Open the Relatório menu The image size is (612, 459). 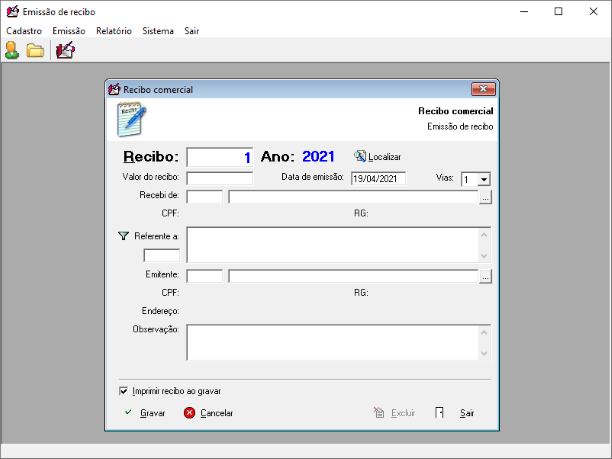[114, 31]
